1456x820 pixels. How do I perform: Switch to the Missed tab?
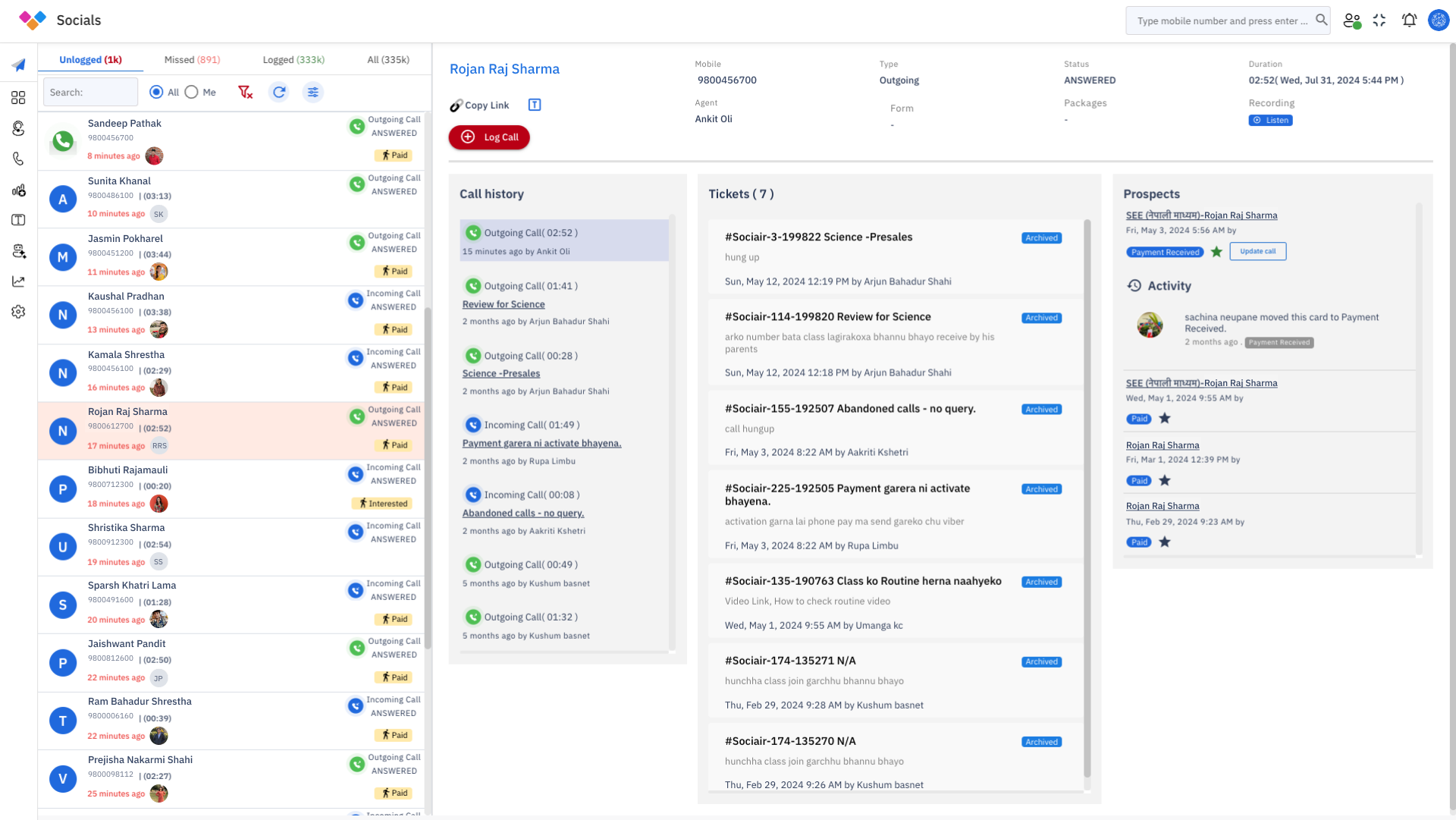tap(192, 59)
